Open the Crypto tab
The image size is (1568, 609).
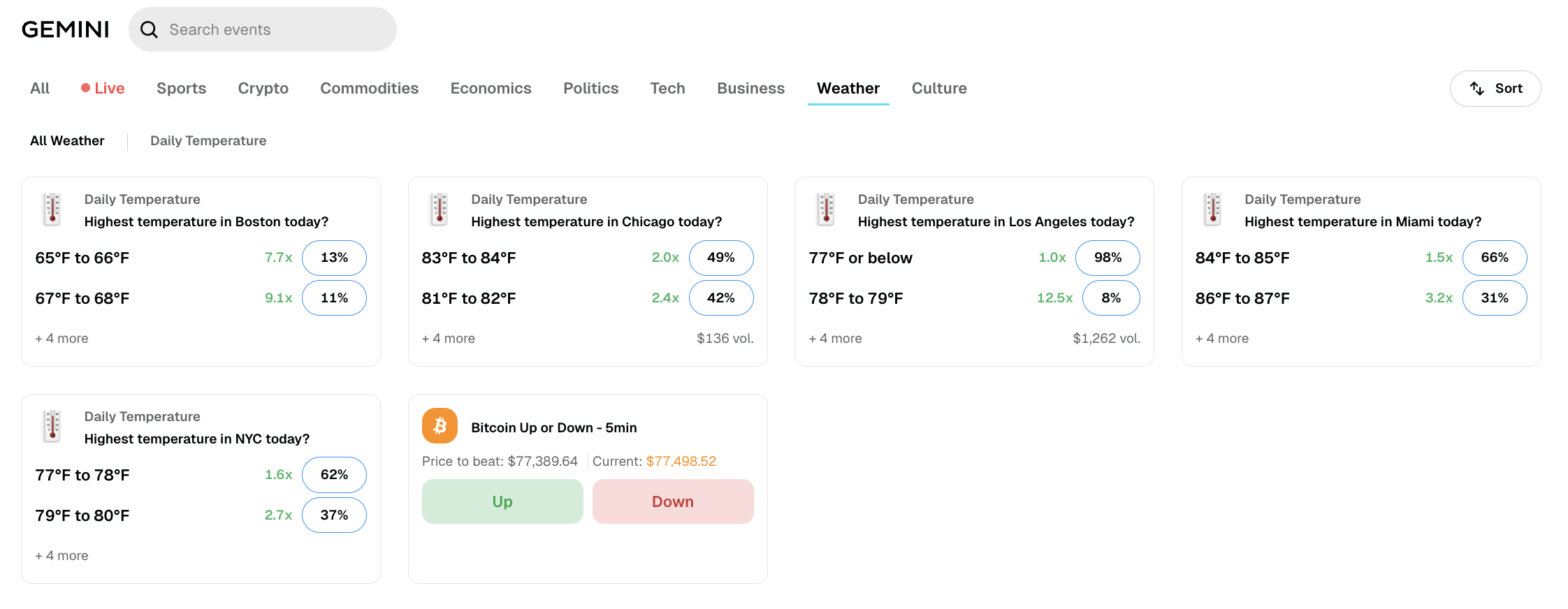click(x=263, y=88)
